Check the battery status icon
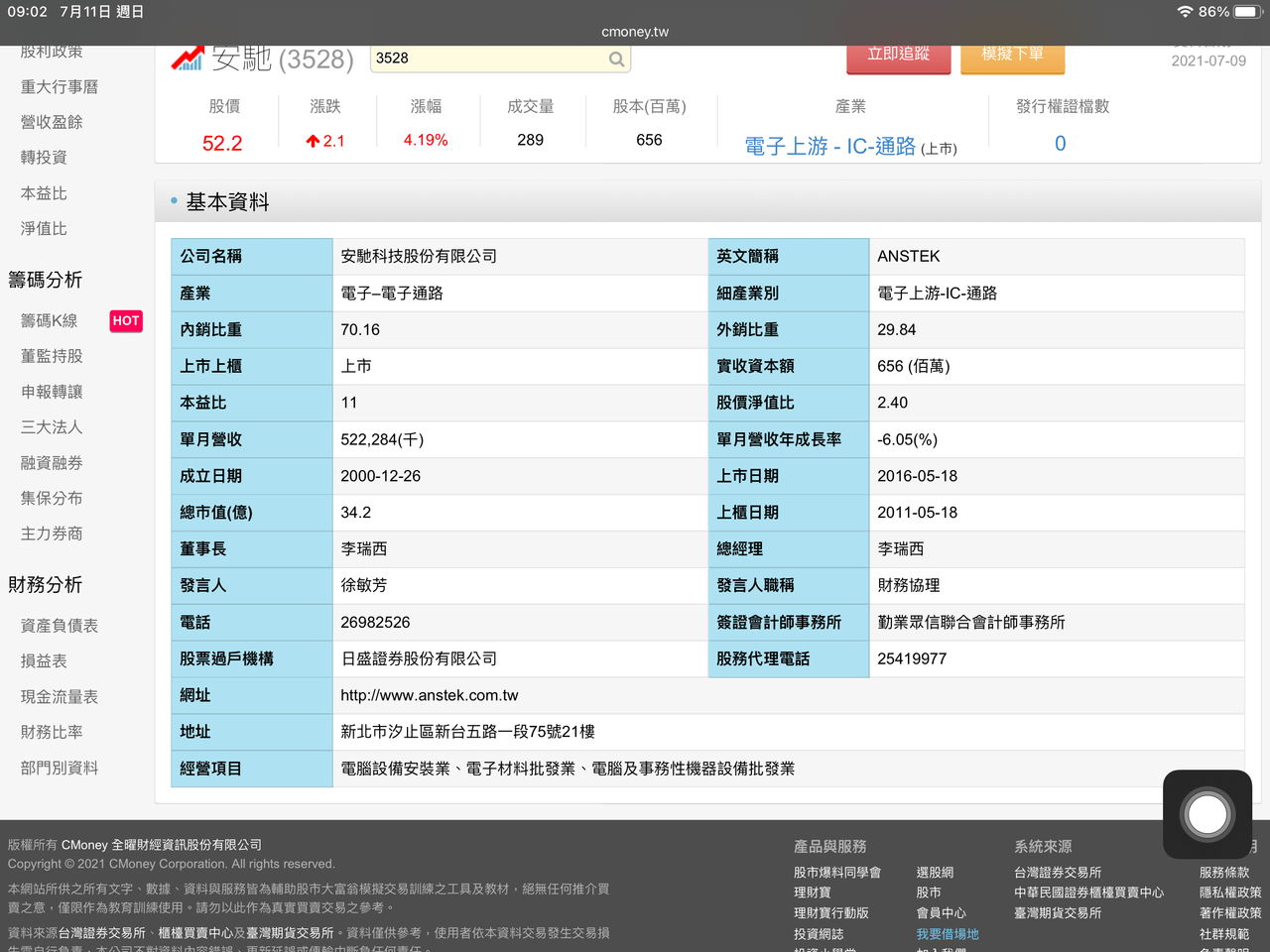The image size is (1270, 952). (1246, 12)
